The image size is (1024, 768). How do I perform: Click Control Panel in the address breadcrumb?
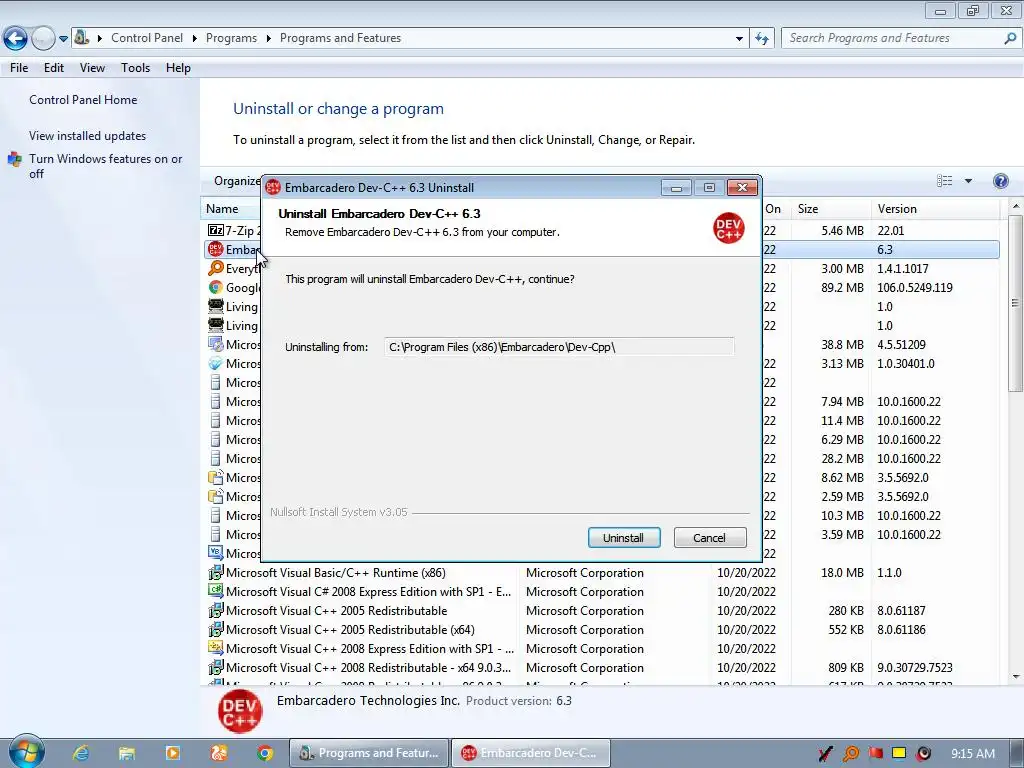[147, 38]
